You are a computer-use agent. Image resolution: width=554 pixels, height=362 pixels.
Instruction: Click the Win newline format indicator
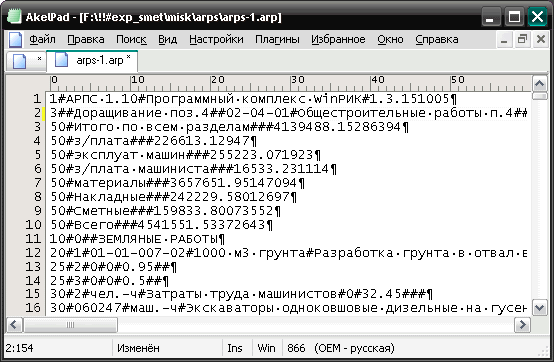coord(266,348)
